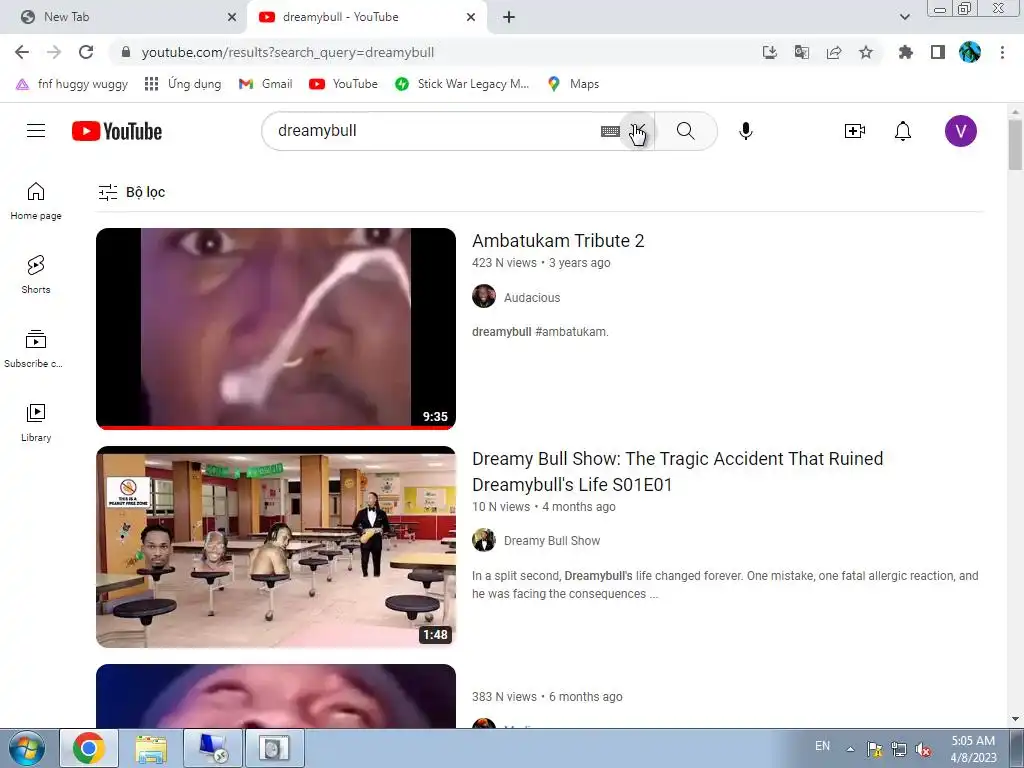Go to Home page in sidebar
This screenshot has height=768, width=1024.
(x=36, y=201)
